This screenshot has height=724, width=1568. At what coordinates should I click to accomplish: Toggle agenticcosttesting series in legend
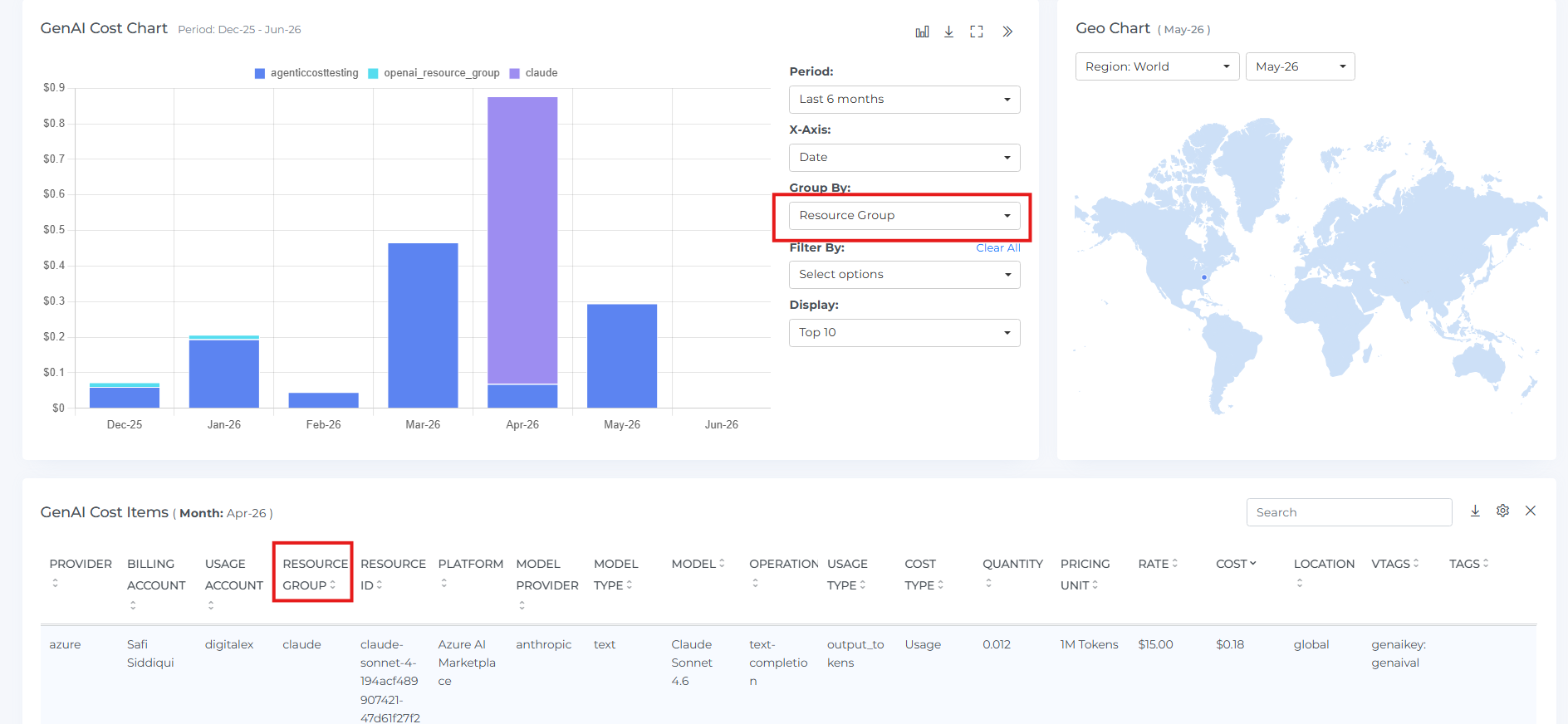pyautogui.click(x=306, y=73)
